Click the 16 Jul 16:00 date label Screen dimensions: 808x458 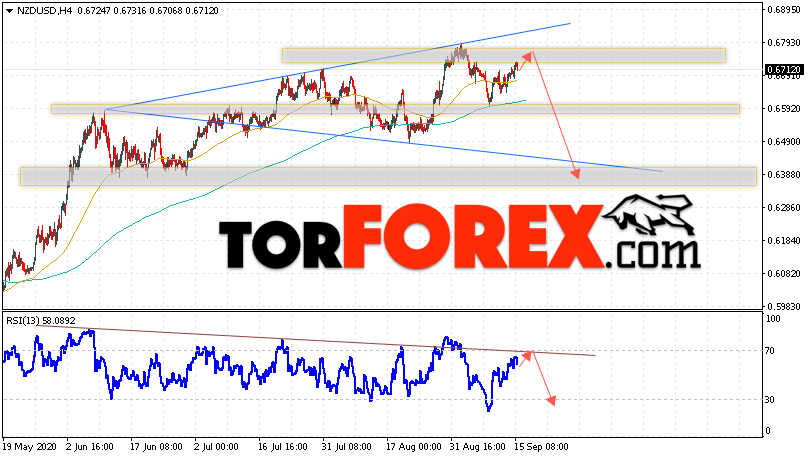pos(283,447)
